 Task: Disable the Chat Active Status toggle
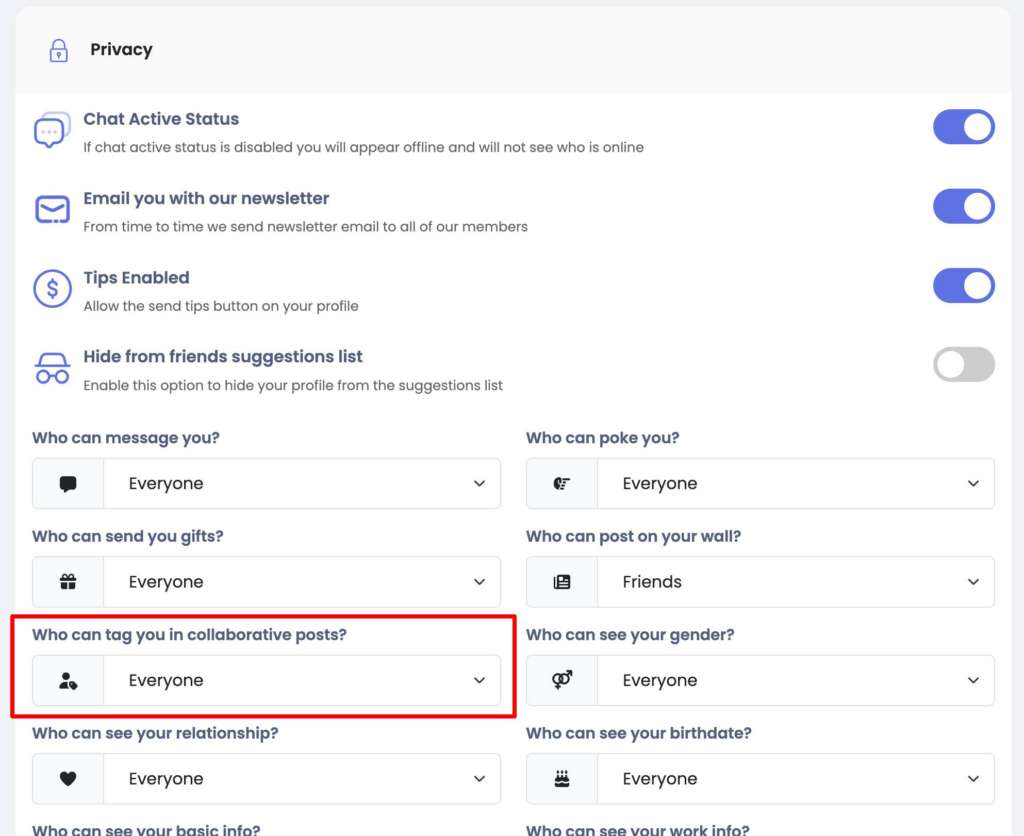[x=963, y=128]
